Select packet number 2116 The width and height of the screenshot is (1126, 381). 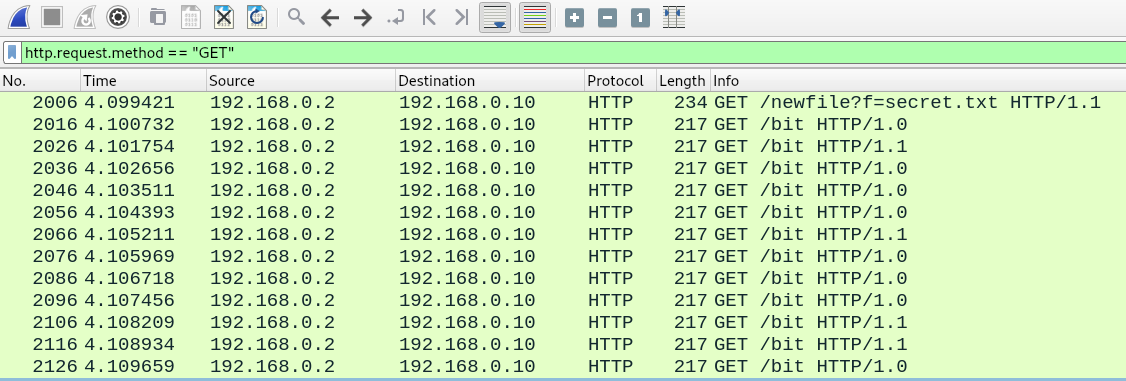tap(563, 344)
